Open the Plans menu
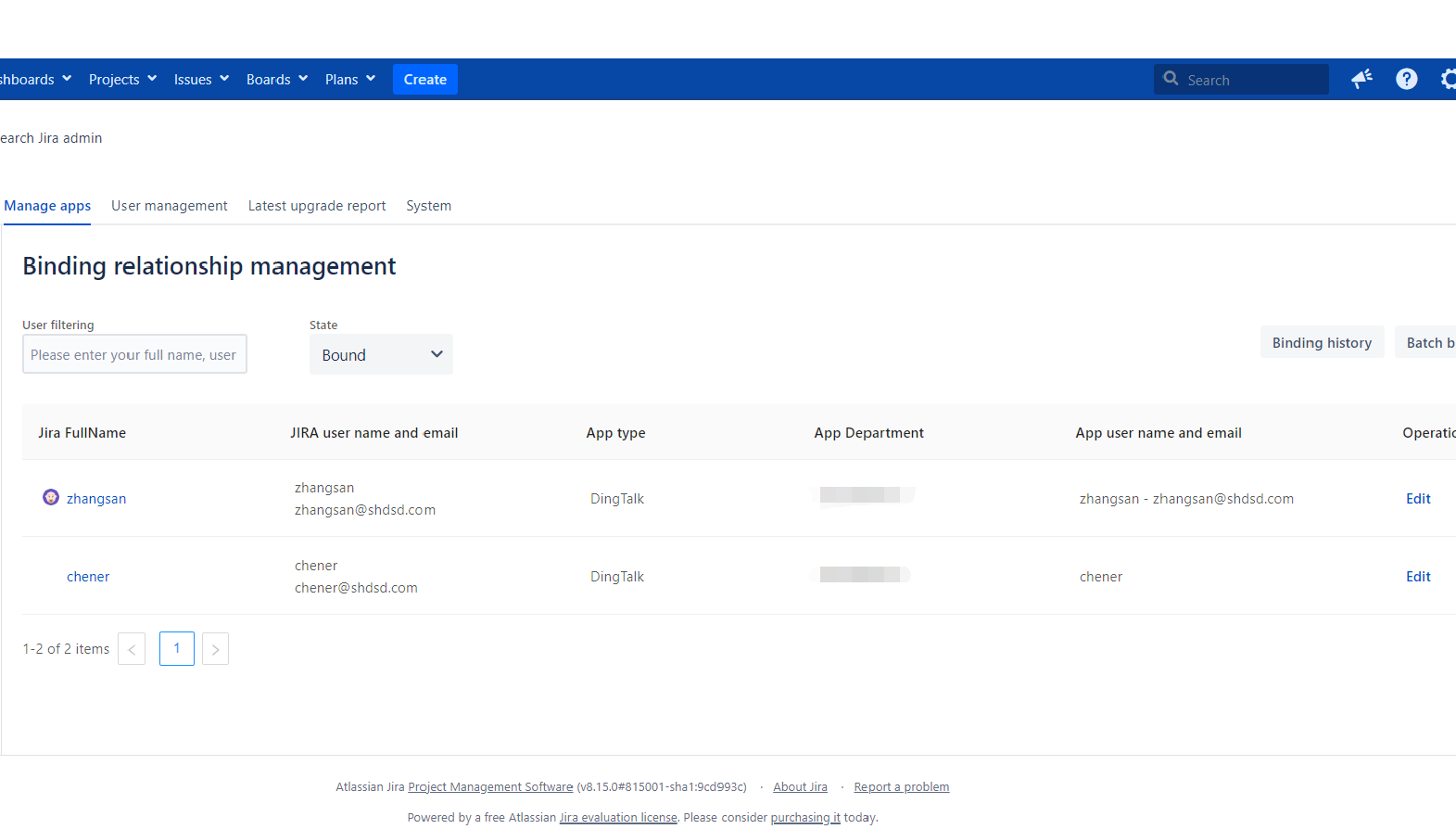 349,80
